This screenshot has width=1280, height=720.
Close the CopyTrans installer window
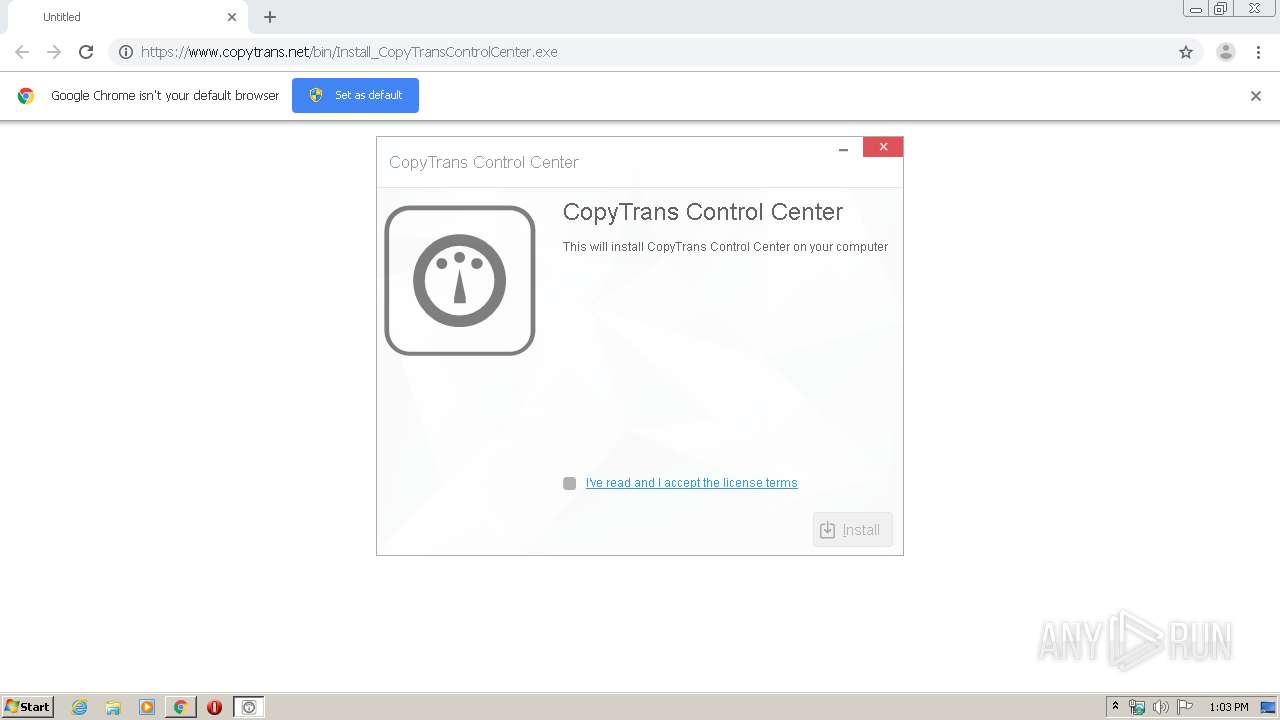click(883, 147)
